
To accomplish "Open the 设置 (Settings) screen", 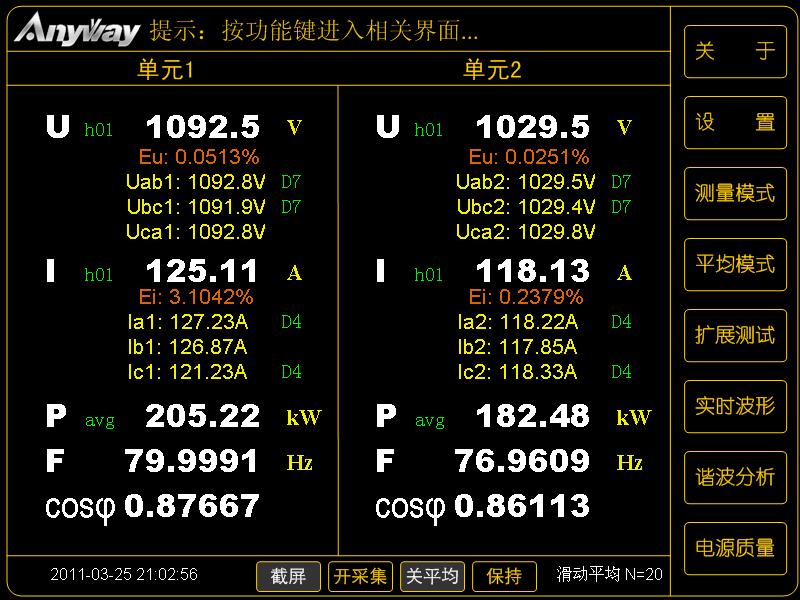I will coord(735,122).
